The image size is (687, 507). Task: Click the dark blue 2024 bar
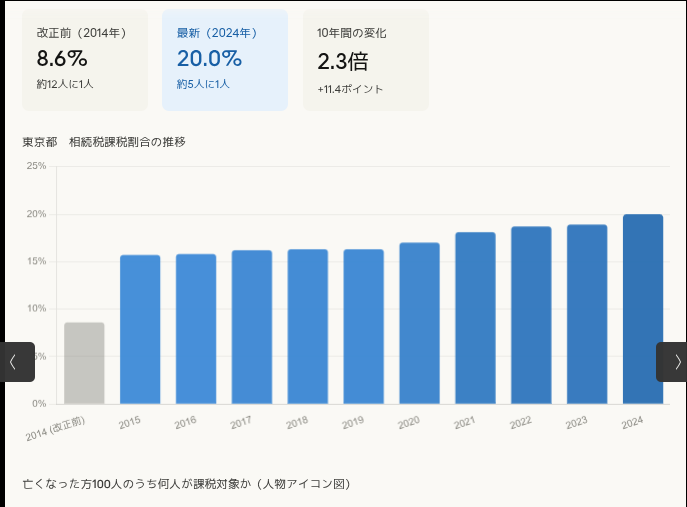(643, 309)
